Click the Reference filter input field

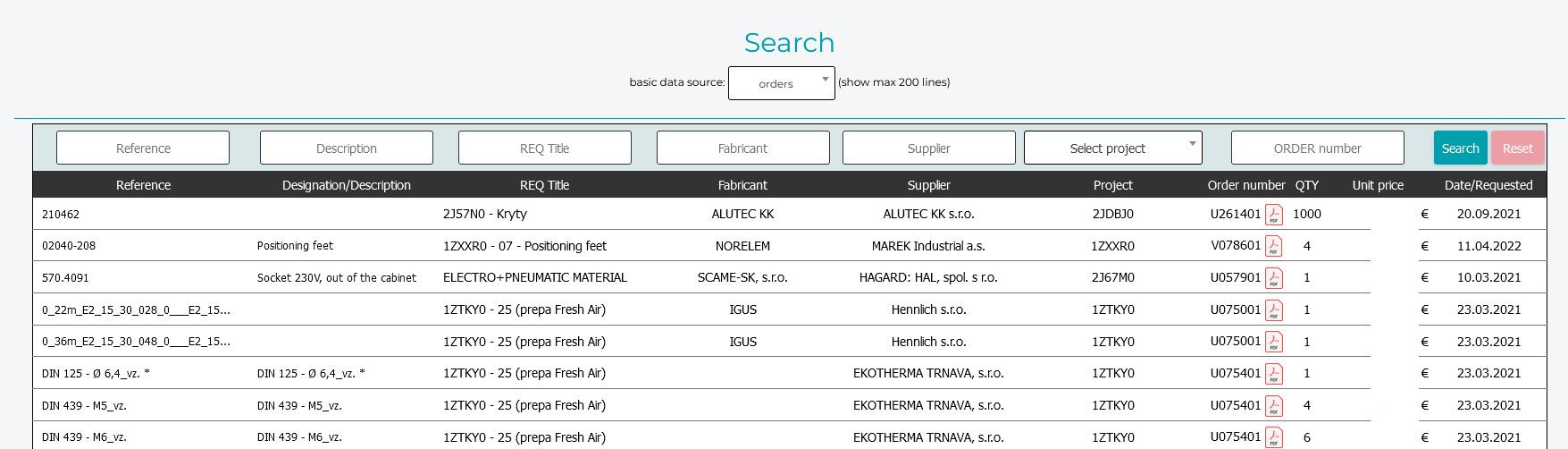[143, 148]
